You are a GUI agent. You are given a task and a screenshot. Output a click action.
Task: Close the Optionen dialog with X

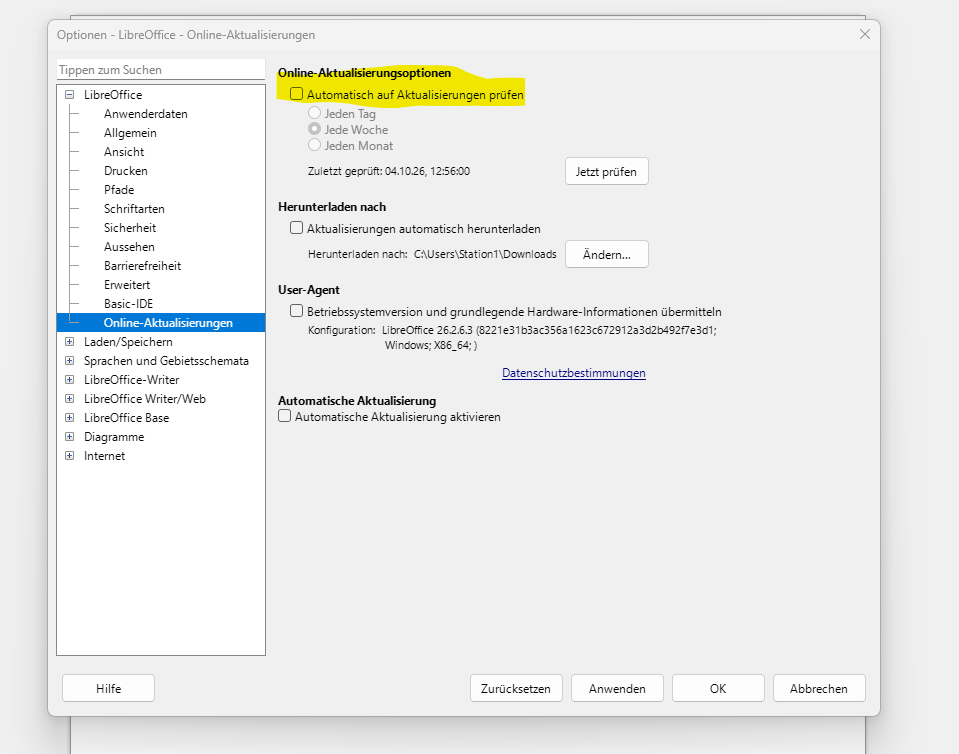865,34
